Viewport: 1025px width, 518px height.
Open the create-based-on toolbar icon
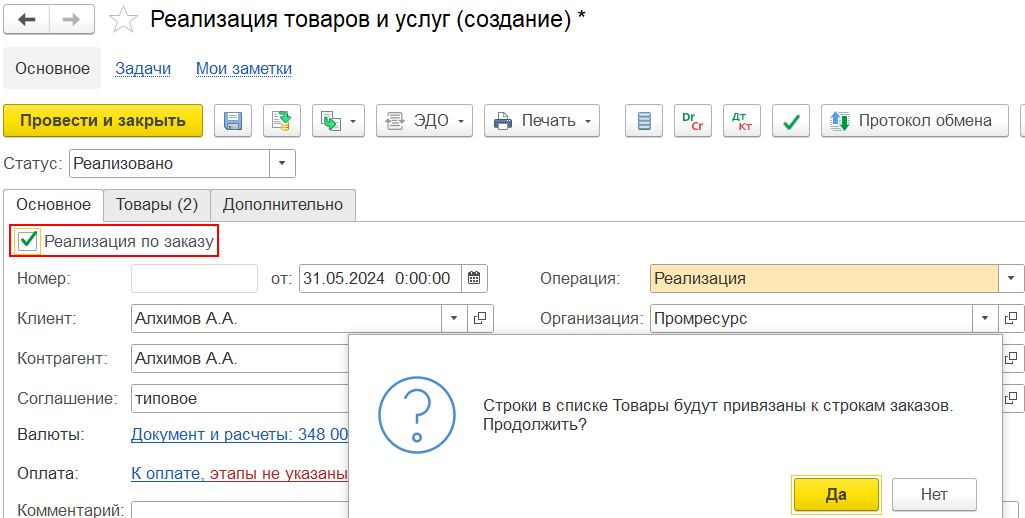tap(338, 121)
